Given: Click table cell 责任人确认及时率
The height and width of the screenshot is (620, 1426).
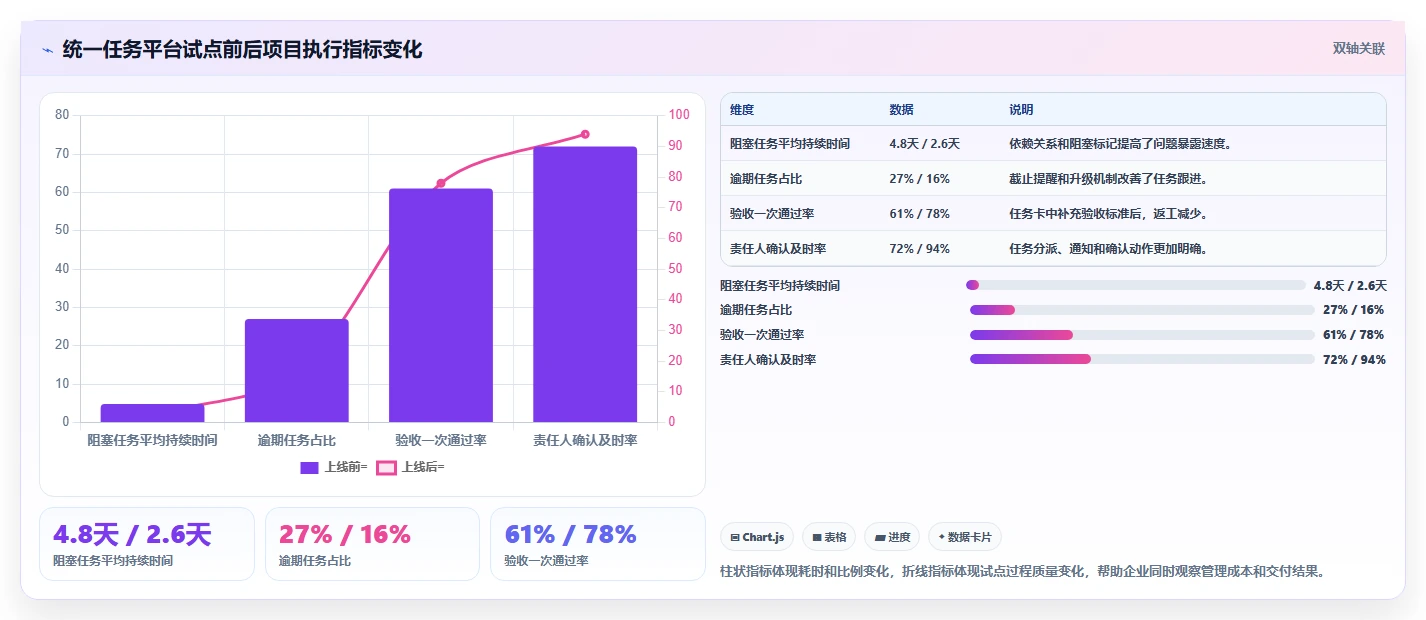Looking at the screenshot, I should click(778, 249).
